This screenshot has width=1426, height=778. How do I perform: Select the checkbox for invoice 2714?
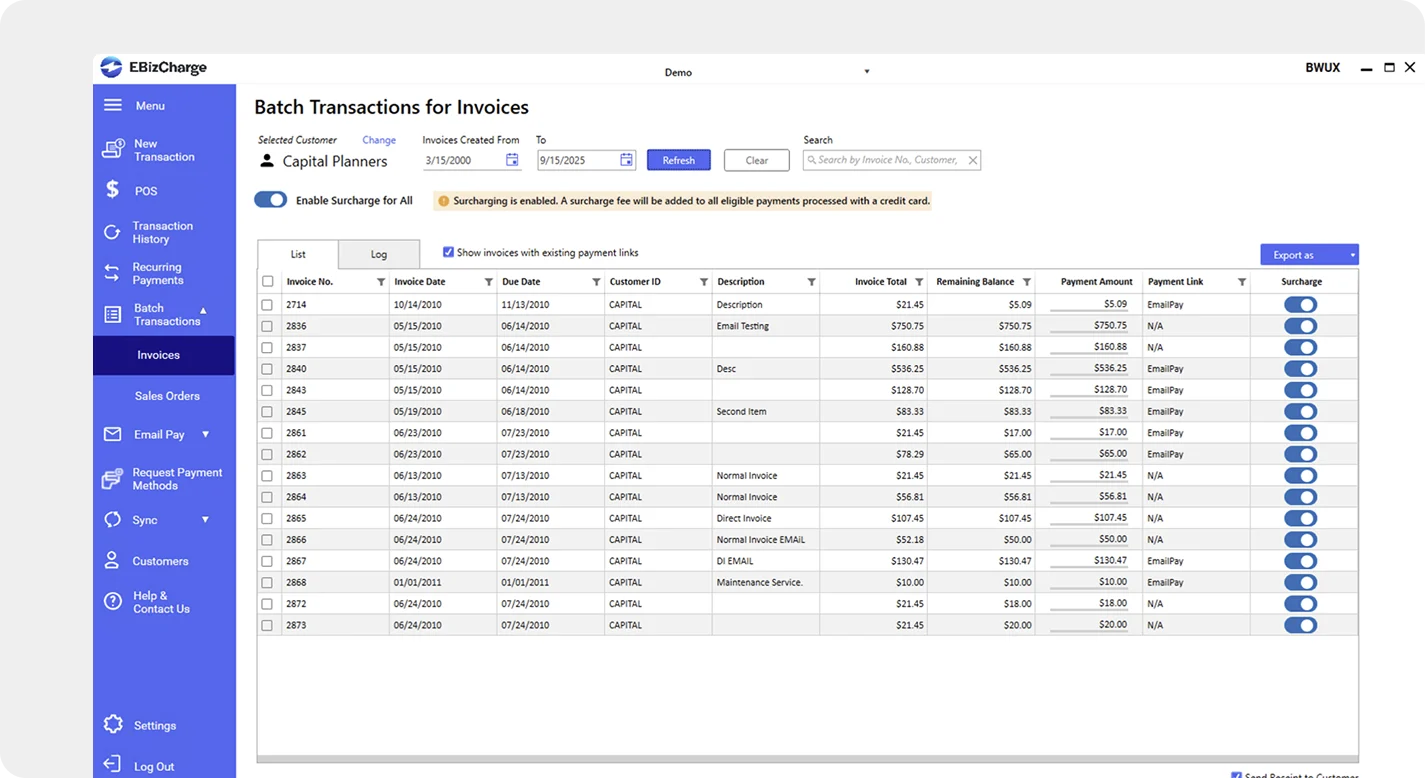pos(267,305)
